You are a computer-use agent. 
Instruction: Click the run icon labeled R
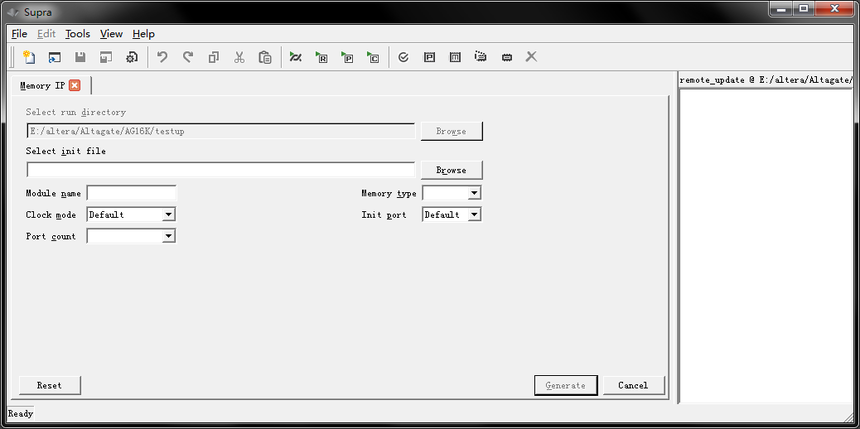click(x=321, y=57)
